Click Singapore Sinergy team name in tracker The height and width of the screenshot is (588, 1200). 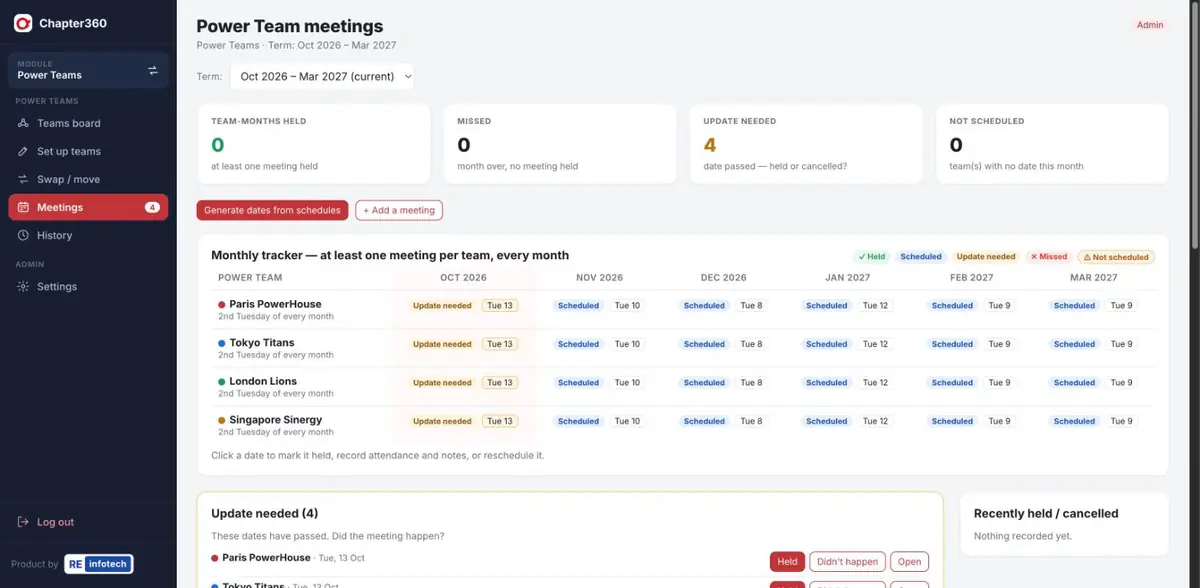tap(276, 420)
